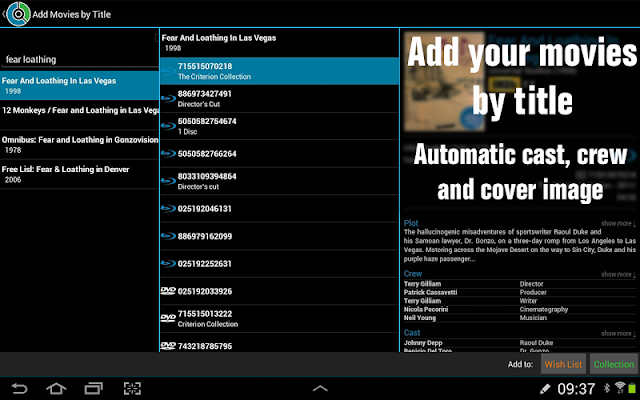Tap the pencil icon in the status bar

[544, 389]
